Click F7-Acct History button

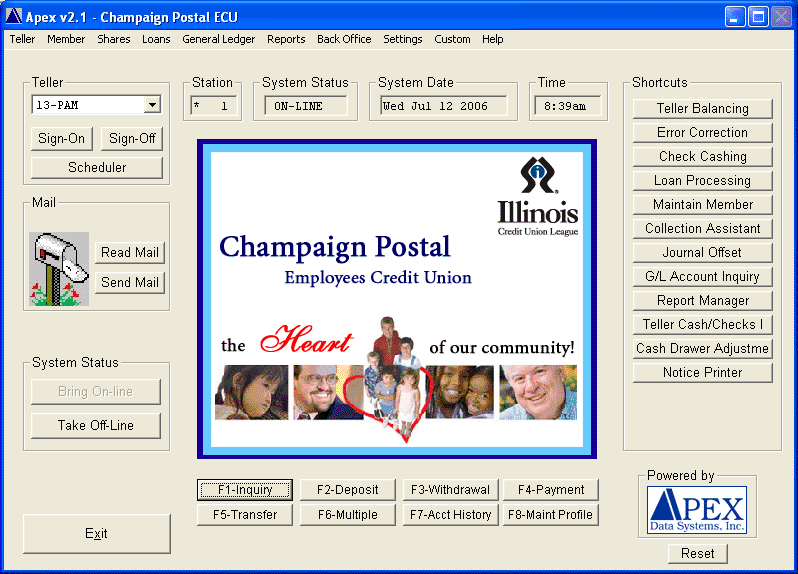pyautogui.click(x=450, y=514)
